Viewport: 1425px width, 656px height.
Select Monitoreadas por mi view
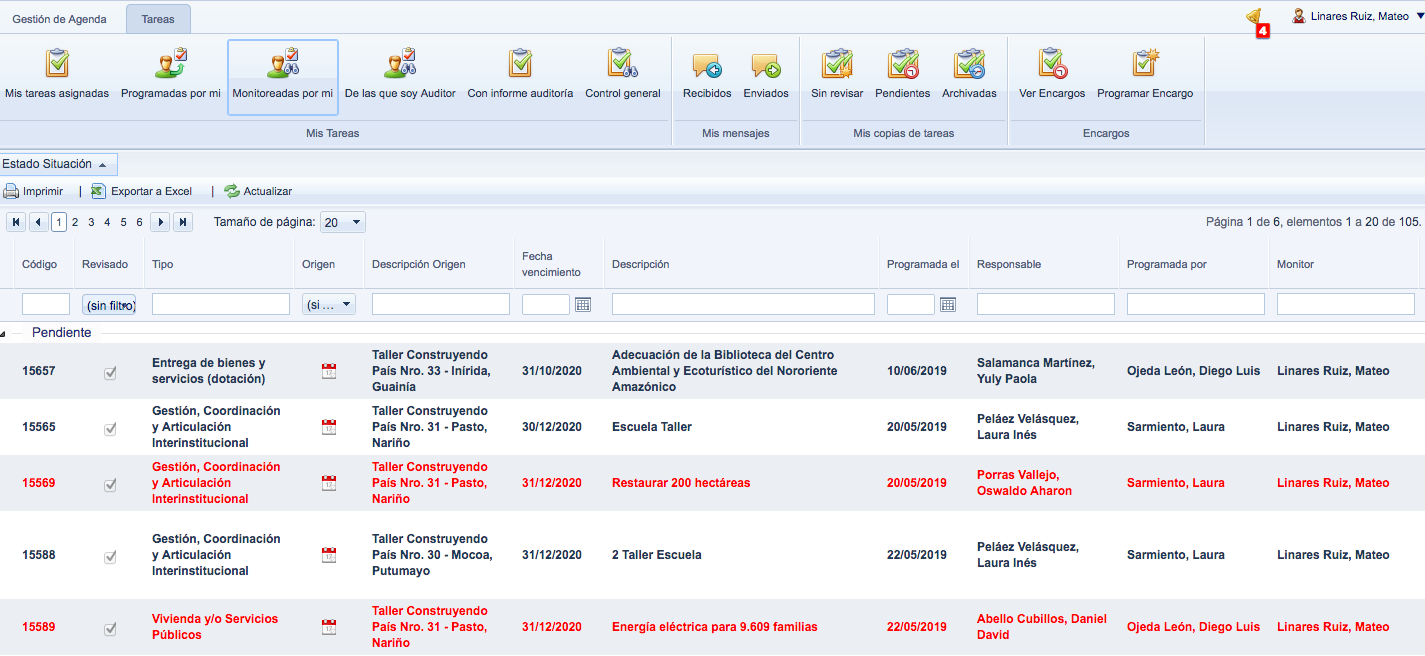[x=283, y=77]
